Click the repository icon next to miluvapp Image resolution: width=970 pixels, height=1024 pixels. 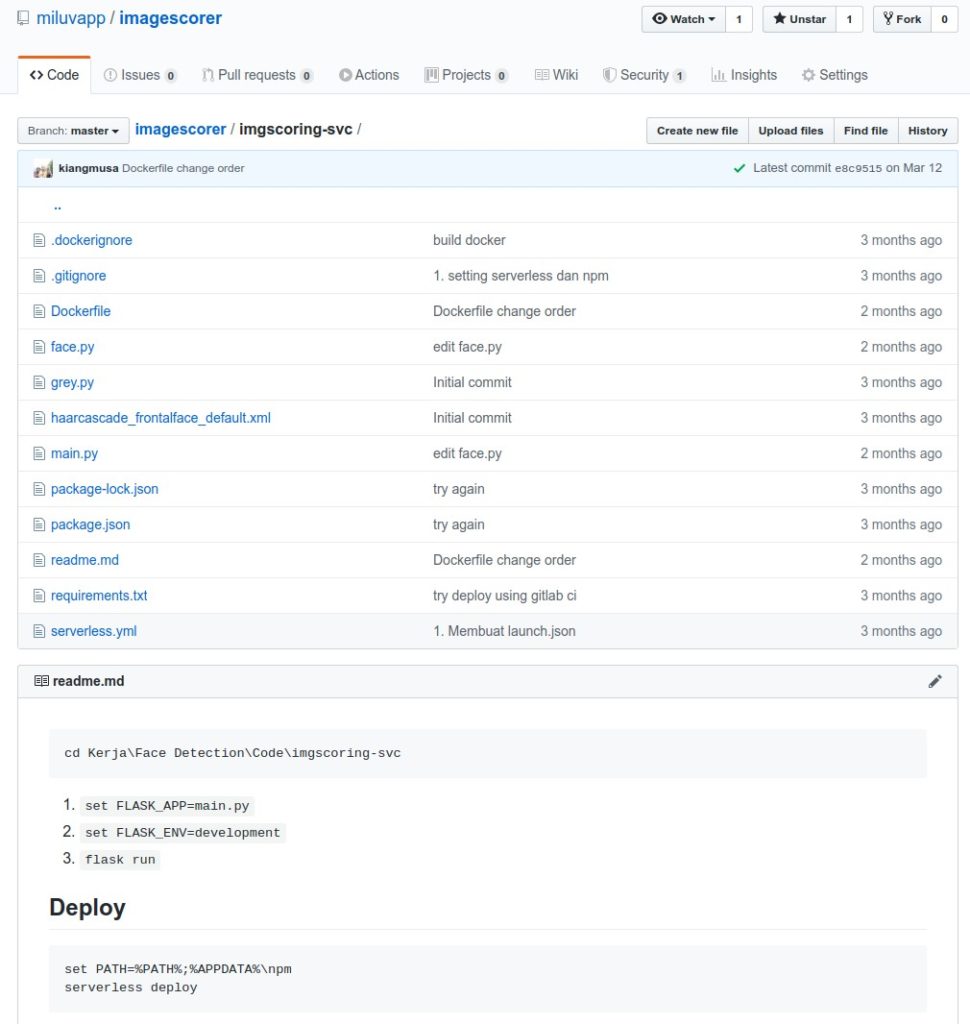[x=23, y=19]
